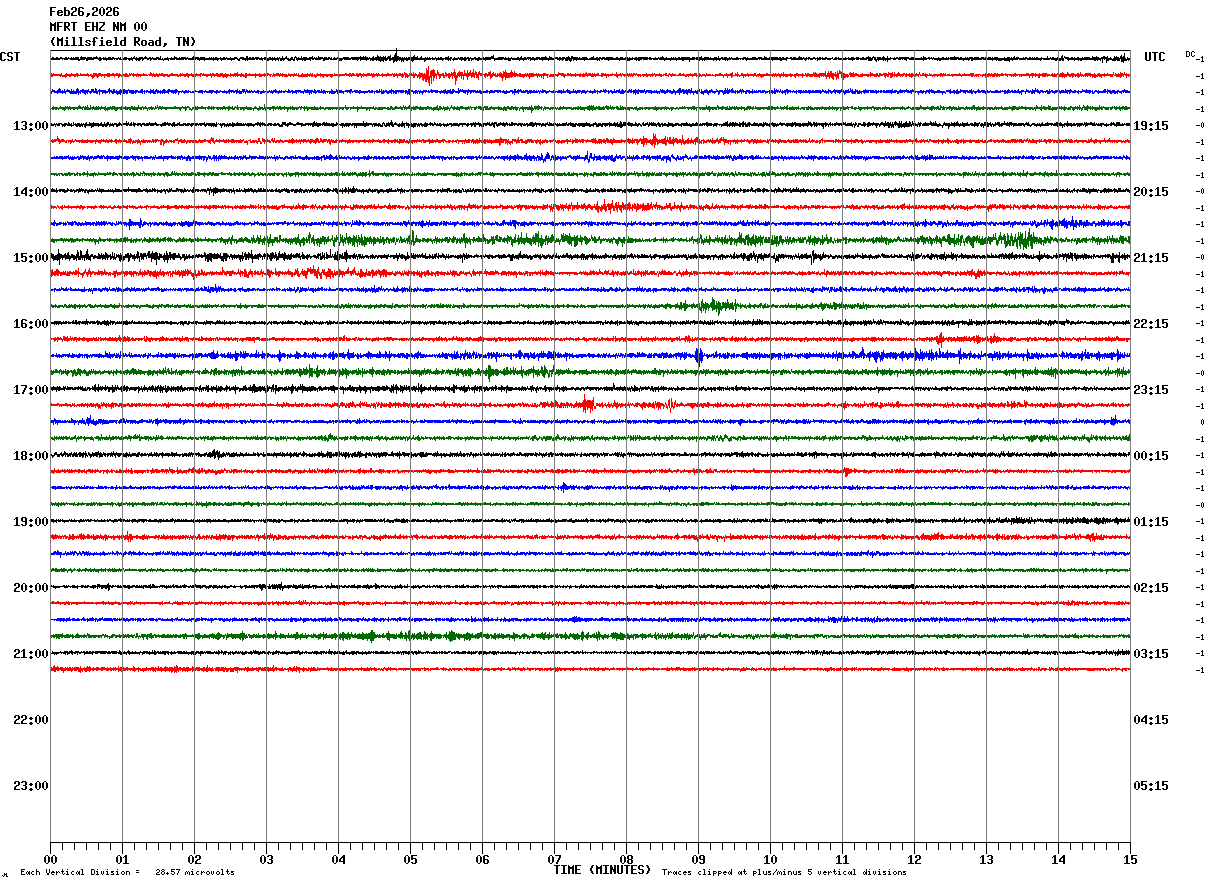
Task: Click the 12 minute axis label
Action: (x=914, y=860)
